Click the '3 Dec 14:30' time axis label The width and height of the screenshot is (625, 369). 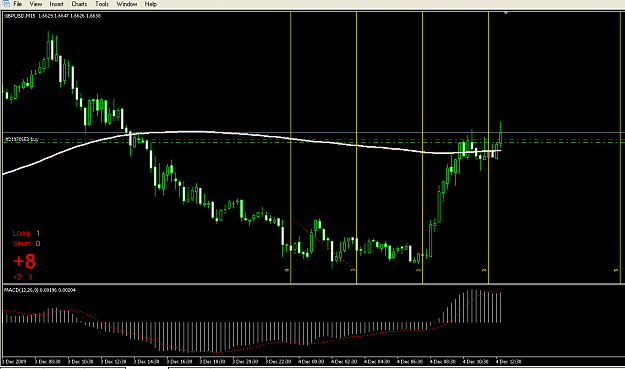(147, 361)
